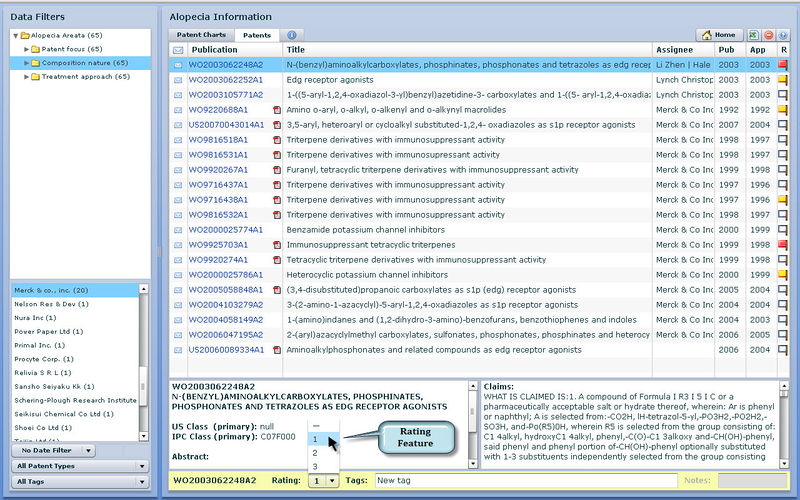Viewport: 800px width, 500px height.
Task: Open the All Patent Types dropdown
Action: coord(54,466)
